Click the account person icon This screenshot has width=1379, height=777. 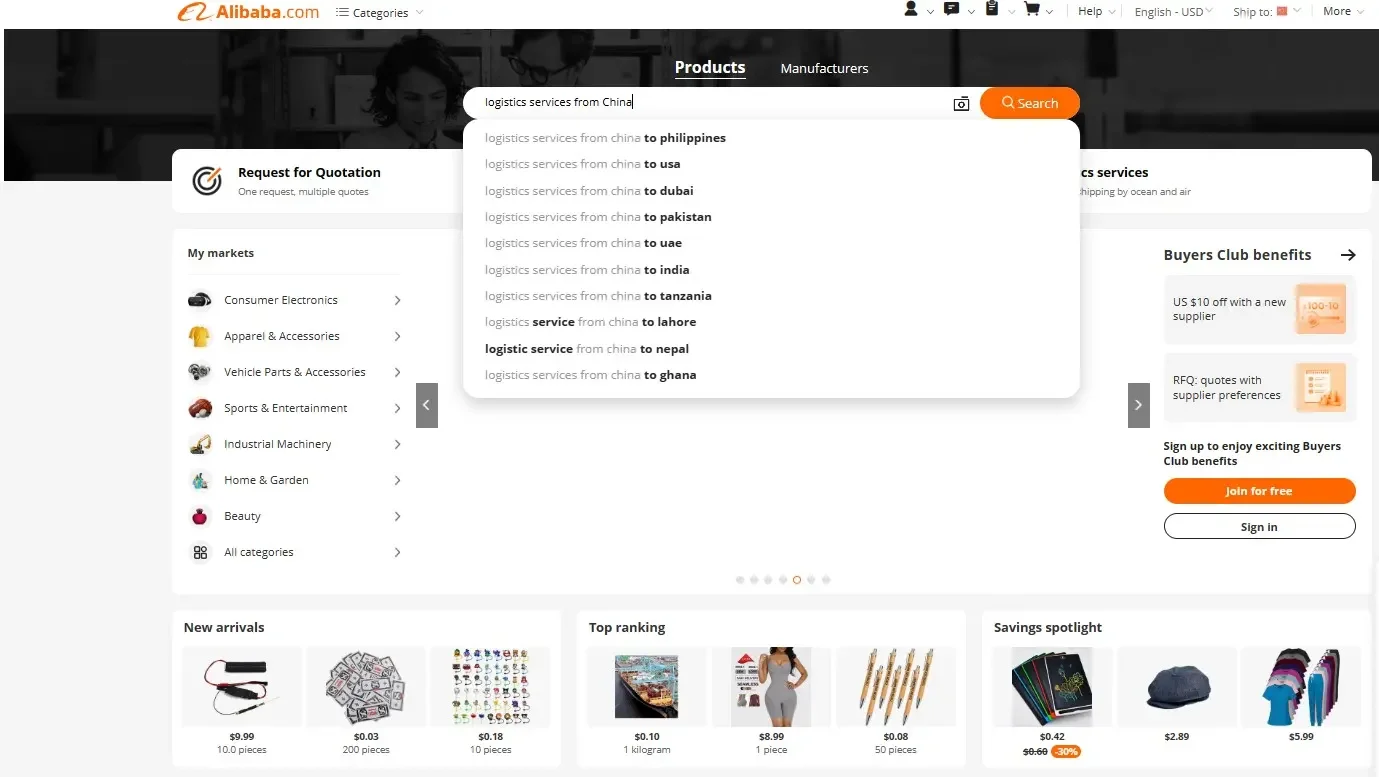pyautogui.click(x=911, y=10)
